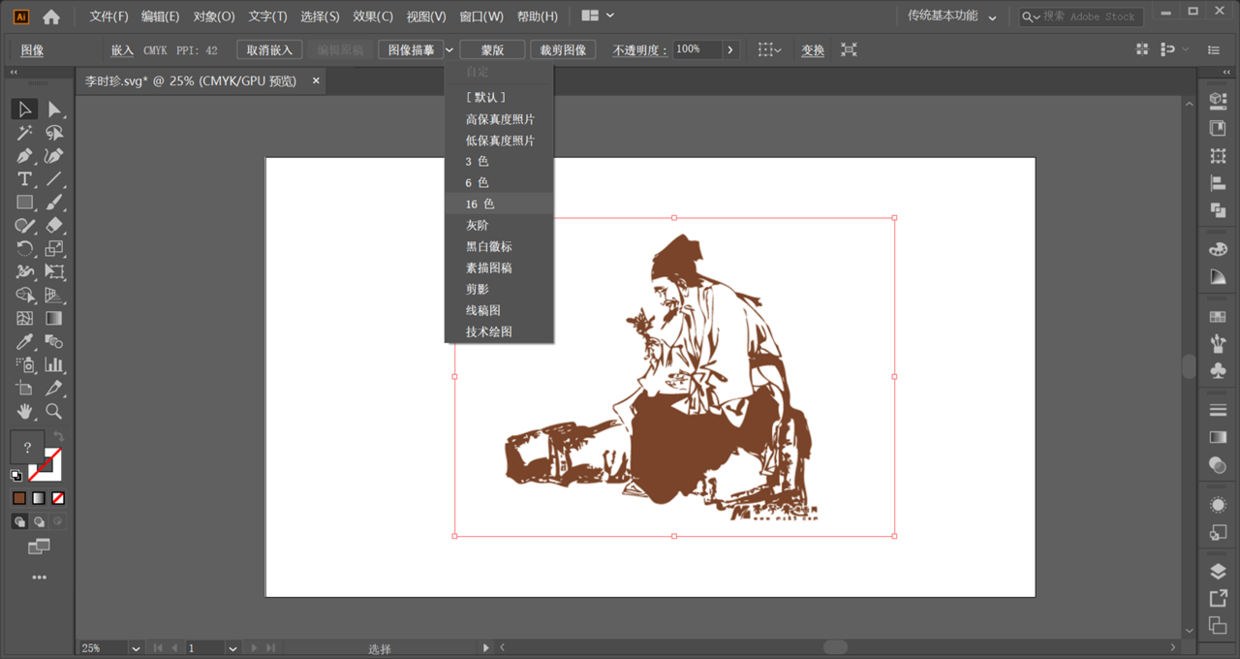Click the 裁剪图像 button
Screen dimensions: 1240x659
coord(563,50)
